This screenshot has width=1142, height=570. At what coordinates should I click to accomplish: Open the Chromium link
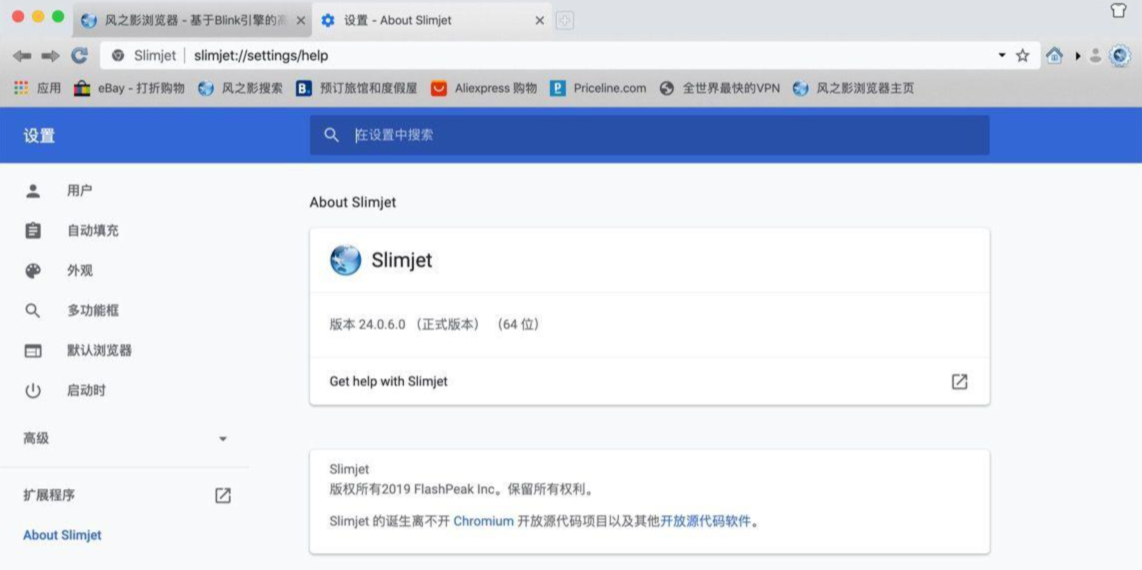(484, 521)
